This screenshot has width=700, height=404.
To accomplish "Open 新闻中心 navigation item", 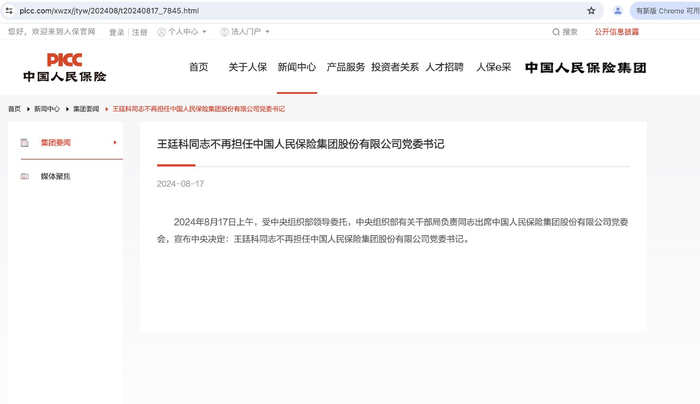I will pos(297,67).
